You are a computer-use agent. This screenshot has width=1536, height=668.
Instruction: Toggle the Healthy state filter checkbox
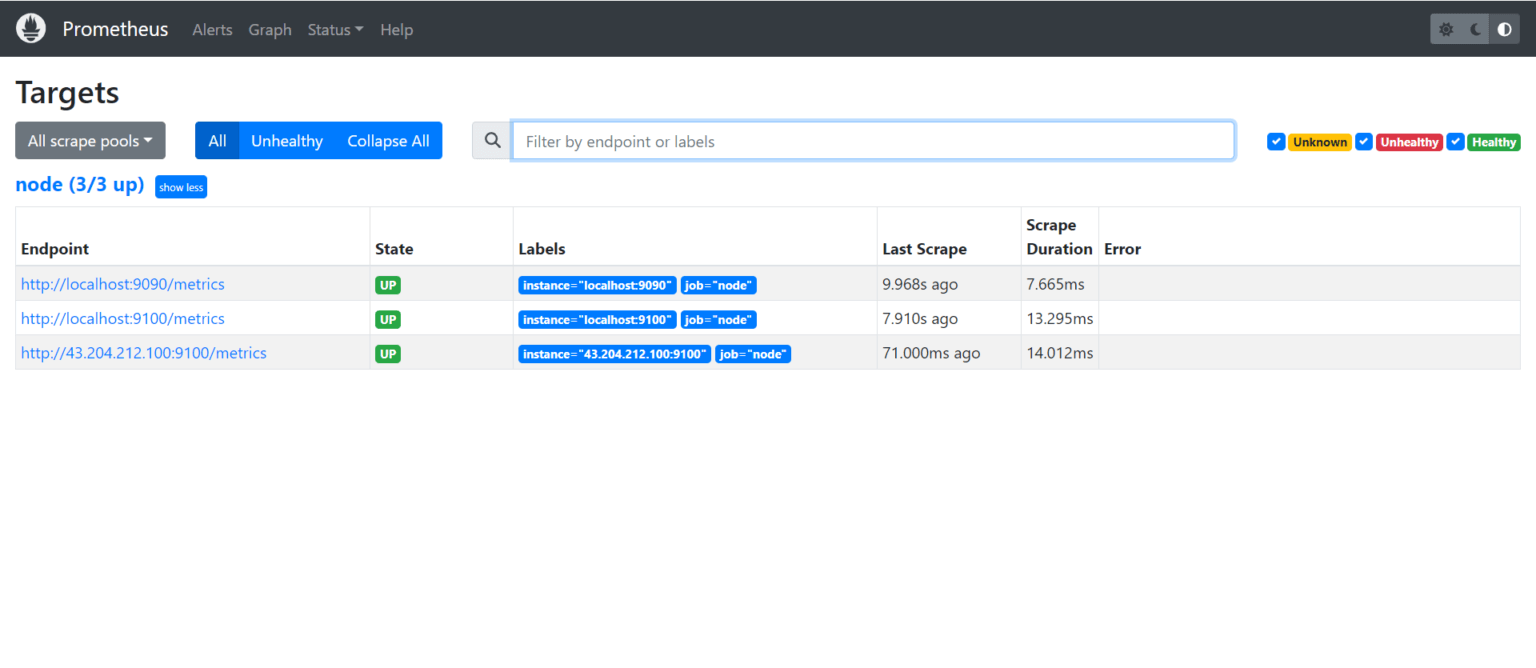1456,141
